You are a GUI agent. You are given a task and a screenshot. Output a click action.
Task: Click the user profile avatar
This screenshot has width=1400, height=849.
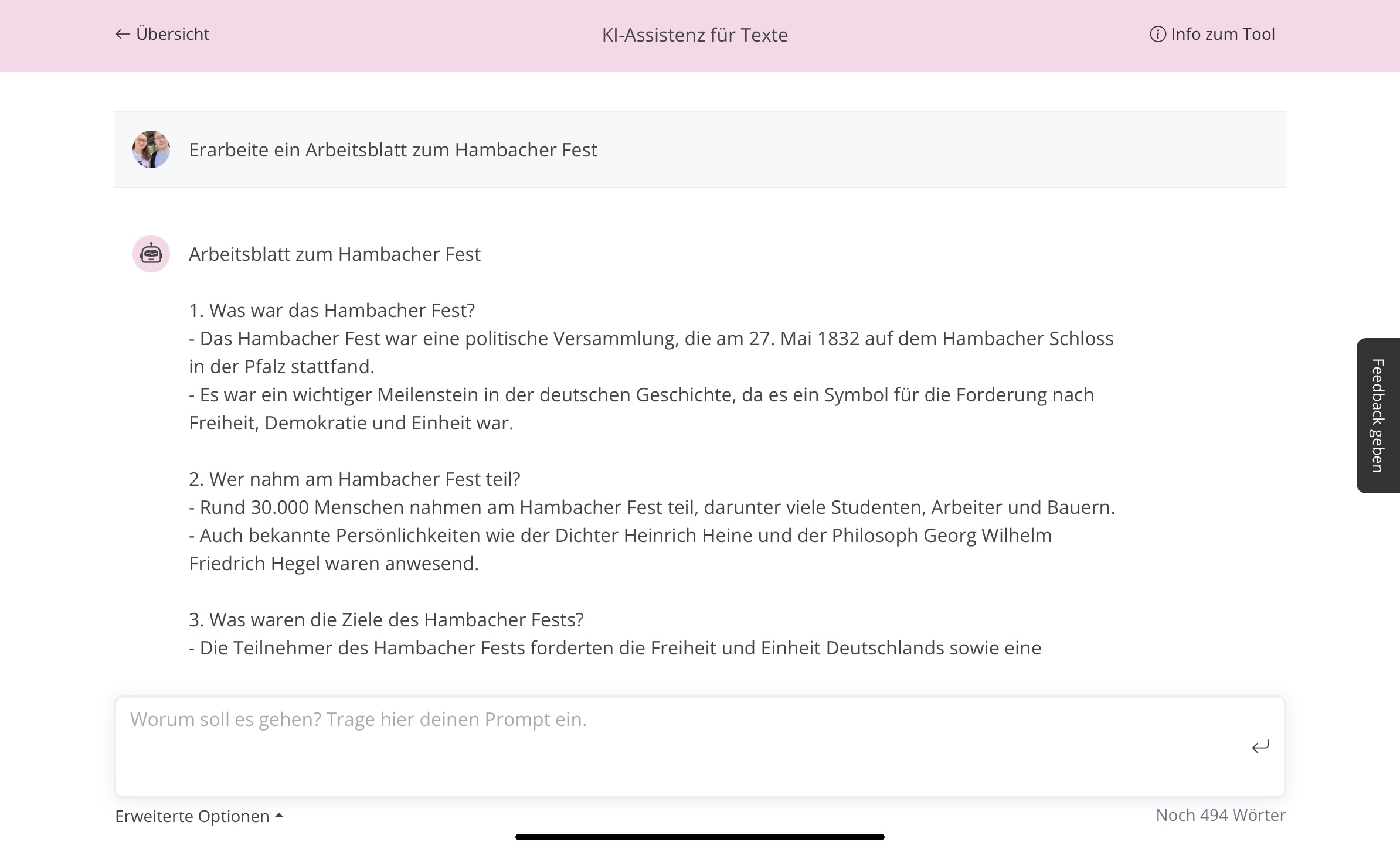151,149
